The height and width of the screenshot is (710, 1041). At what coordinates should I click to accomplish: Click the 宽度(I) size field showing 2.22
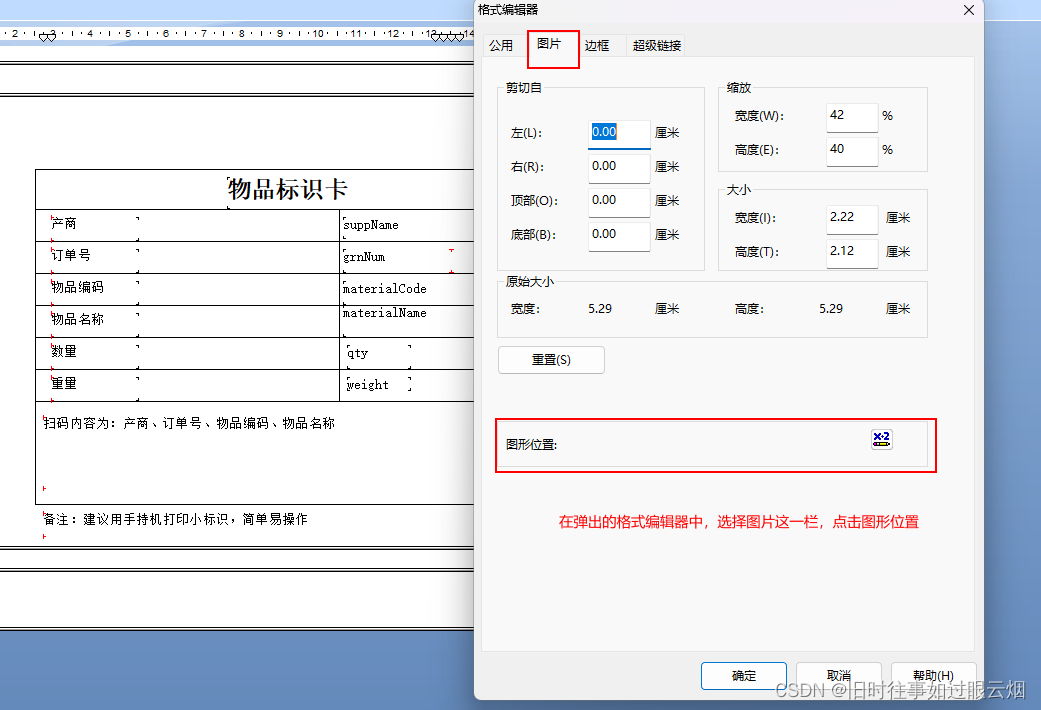[x=851, y=218]
